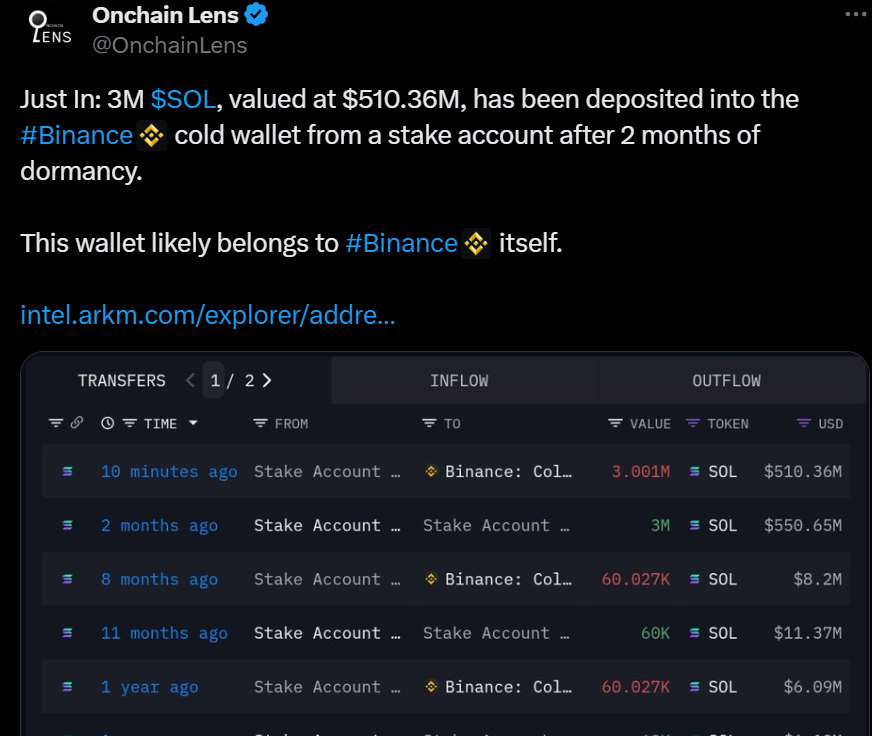Go to previous transfers page with left chevron
Screen dimensions: 872x736
(x=190, y=381)
